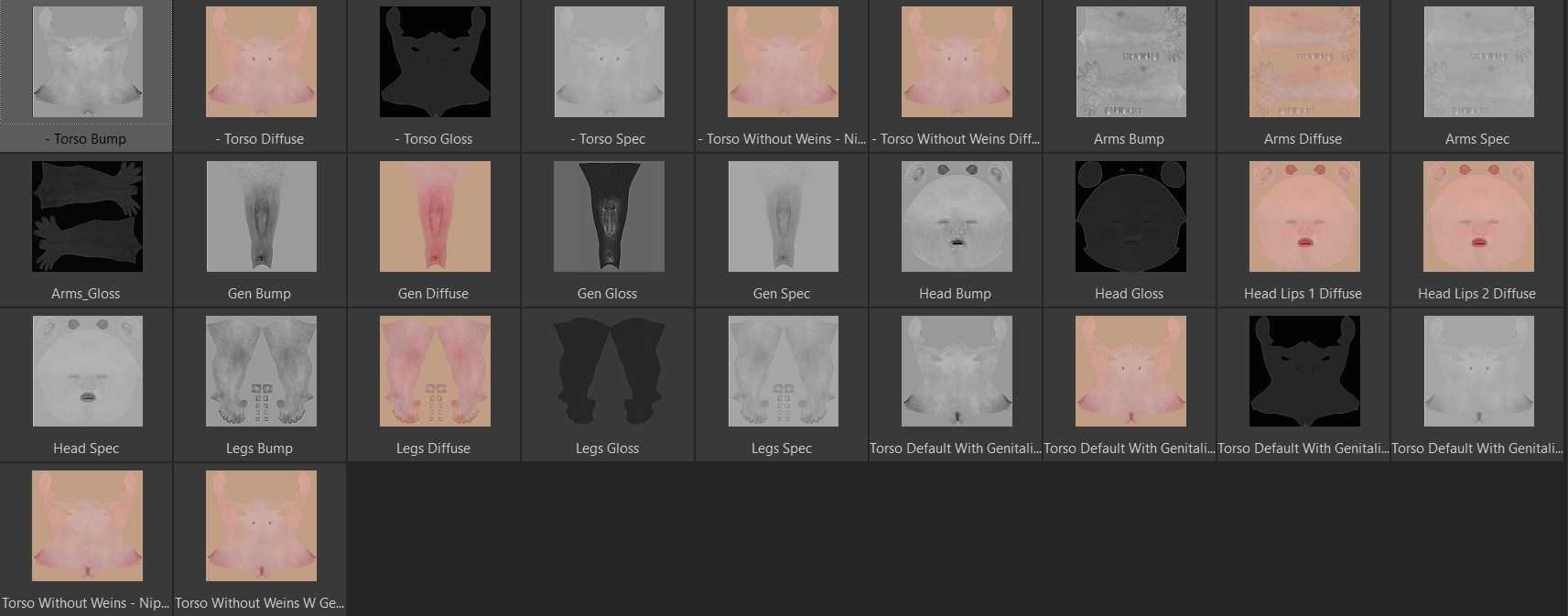Select the pink Torso Default With Genitali... thumbnail
This screenshot has height=616, width=1568.
click(x=1130, y=372)
